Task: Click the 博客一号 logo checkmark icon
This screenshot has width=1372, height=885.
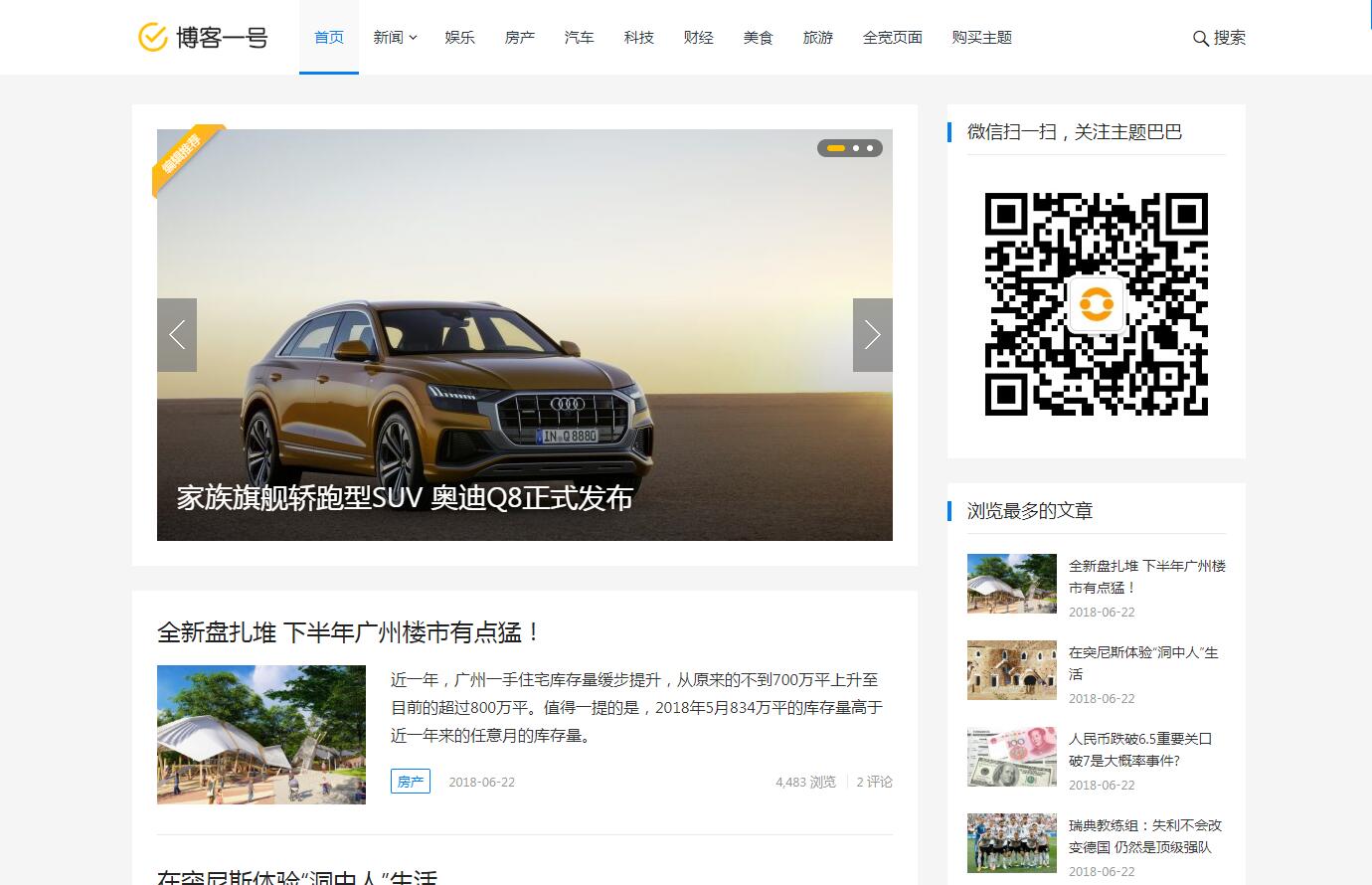Action: [x=151, y=38]
